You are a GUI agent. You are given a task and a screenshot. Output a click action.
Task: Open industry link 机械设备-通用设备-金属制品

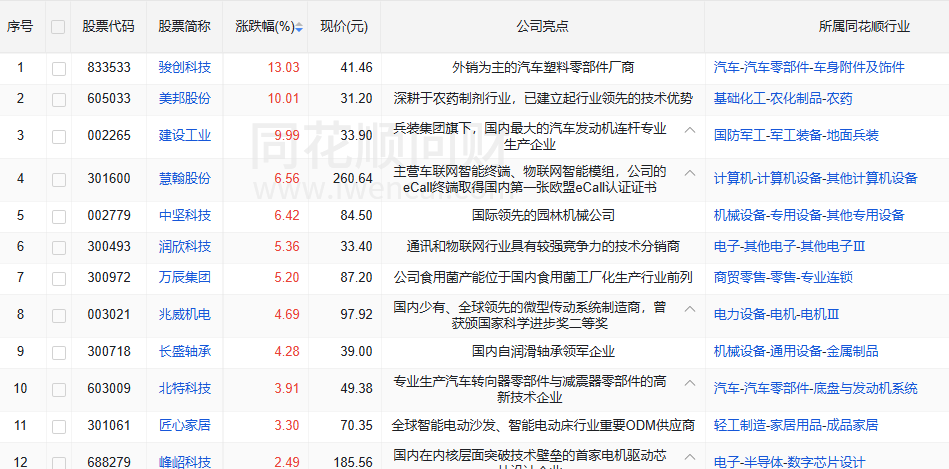click(796, 352)
